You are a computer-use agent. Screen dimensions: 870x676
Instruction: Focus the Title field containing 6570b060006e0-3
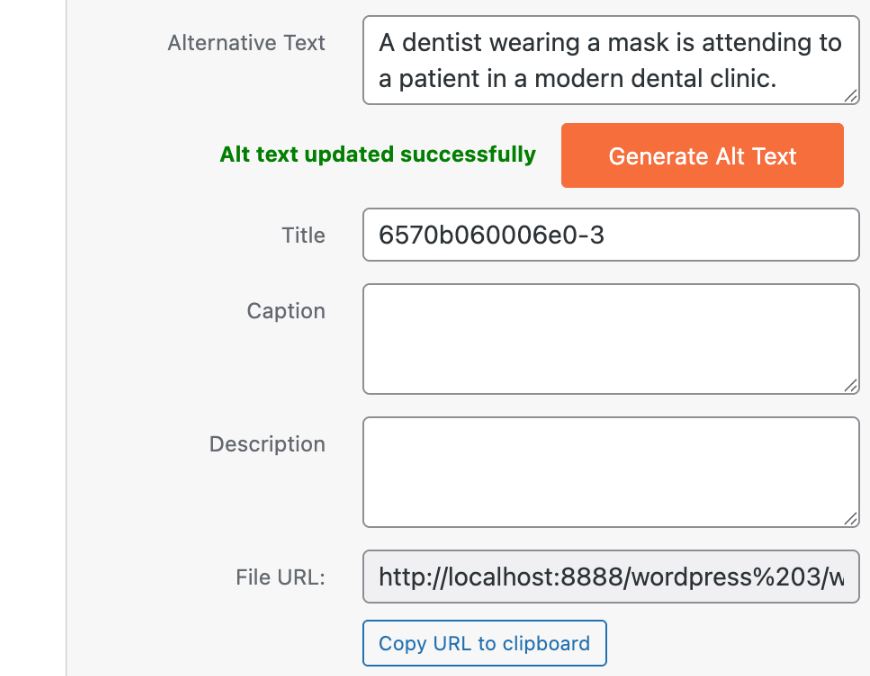click(x=611, y=235)
